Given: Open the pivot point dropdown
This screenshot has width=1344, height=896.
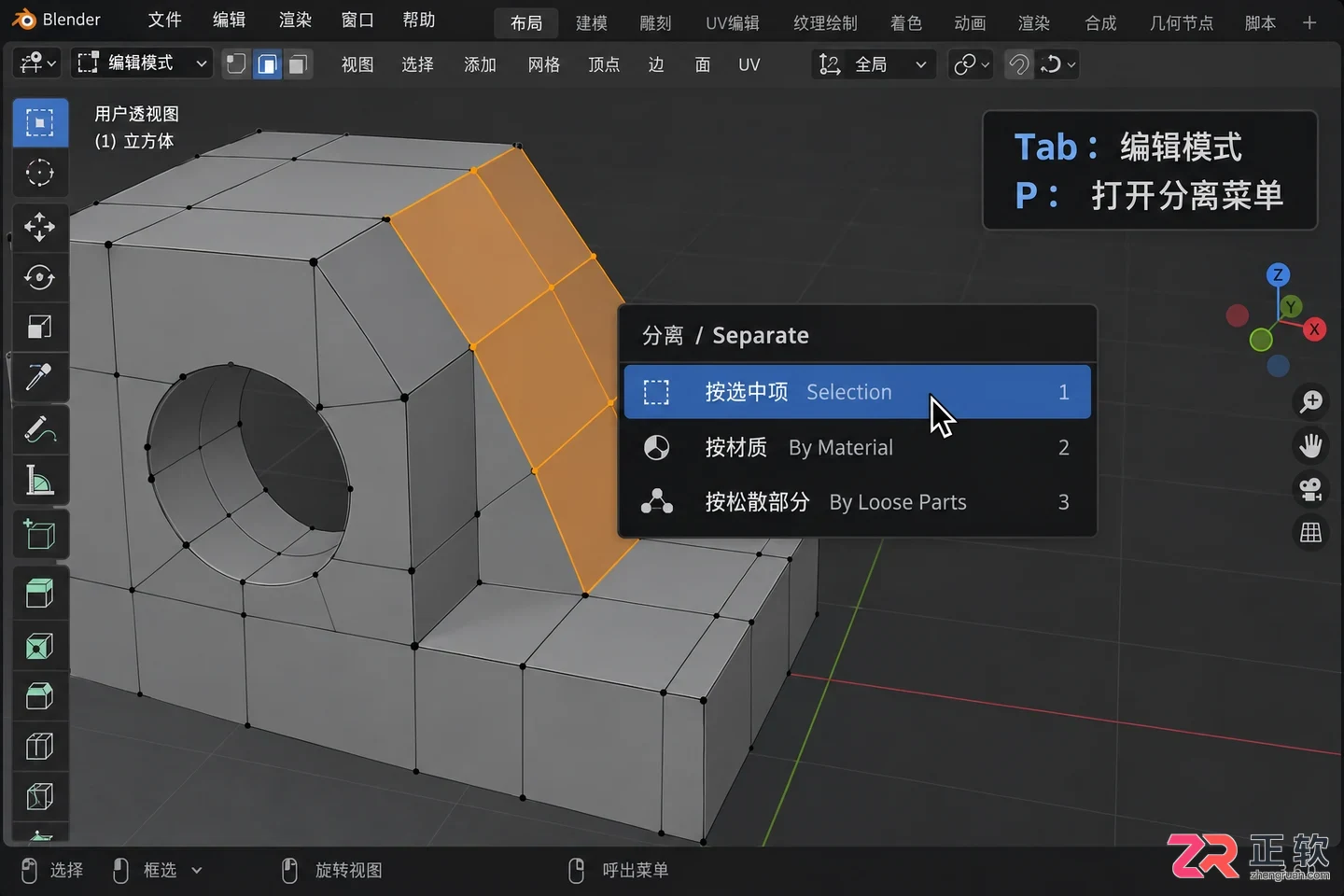Looking at the screenshot, I should coord(971,64).
